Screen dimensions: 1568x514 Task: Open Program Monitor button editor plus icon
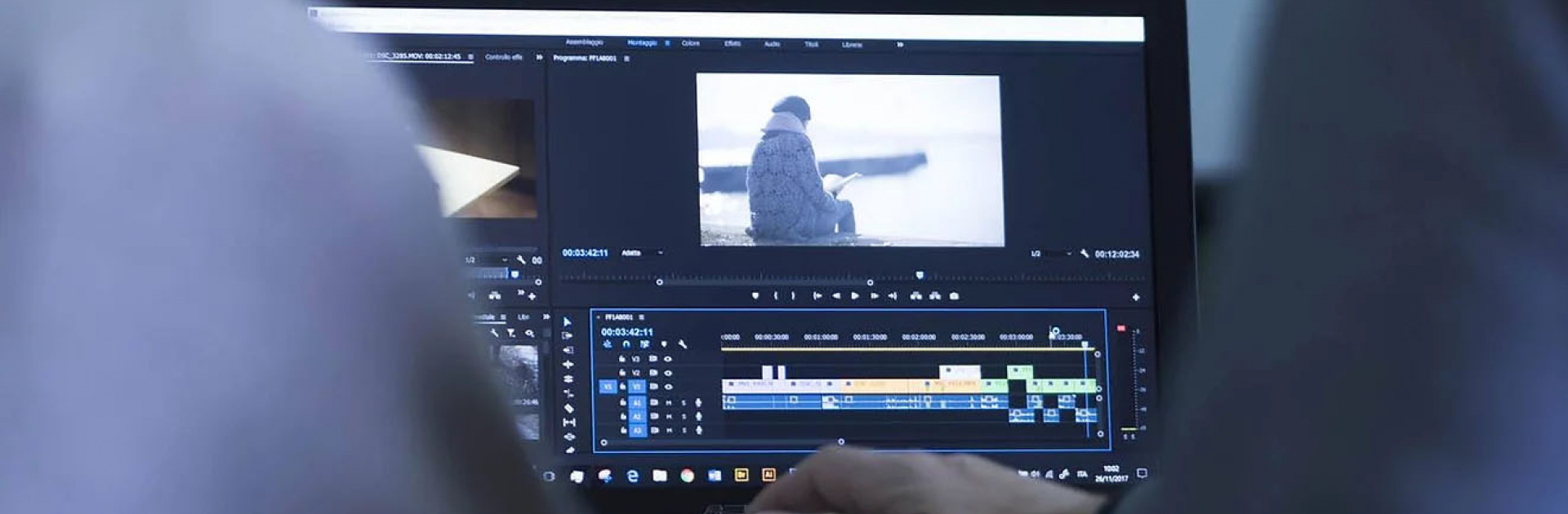click(1135, 298)
